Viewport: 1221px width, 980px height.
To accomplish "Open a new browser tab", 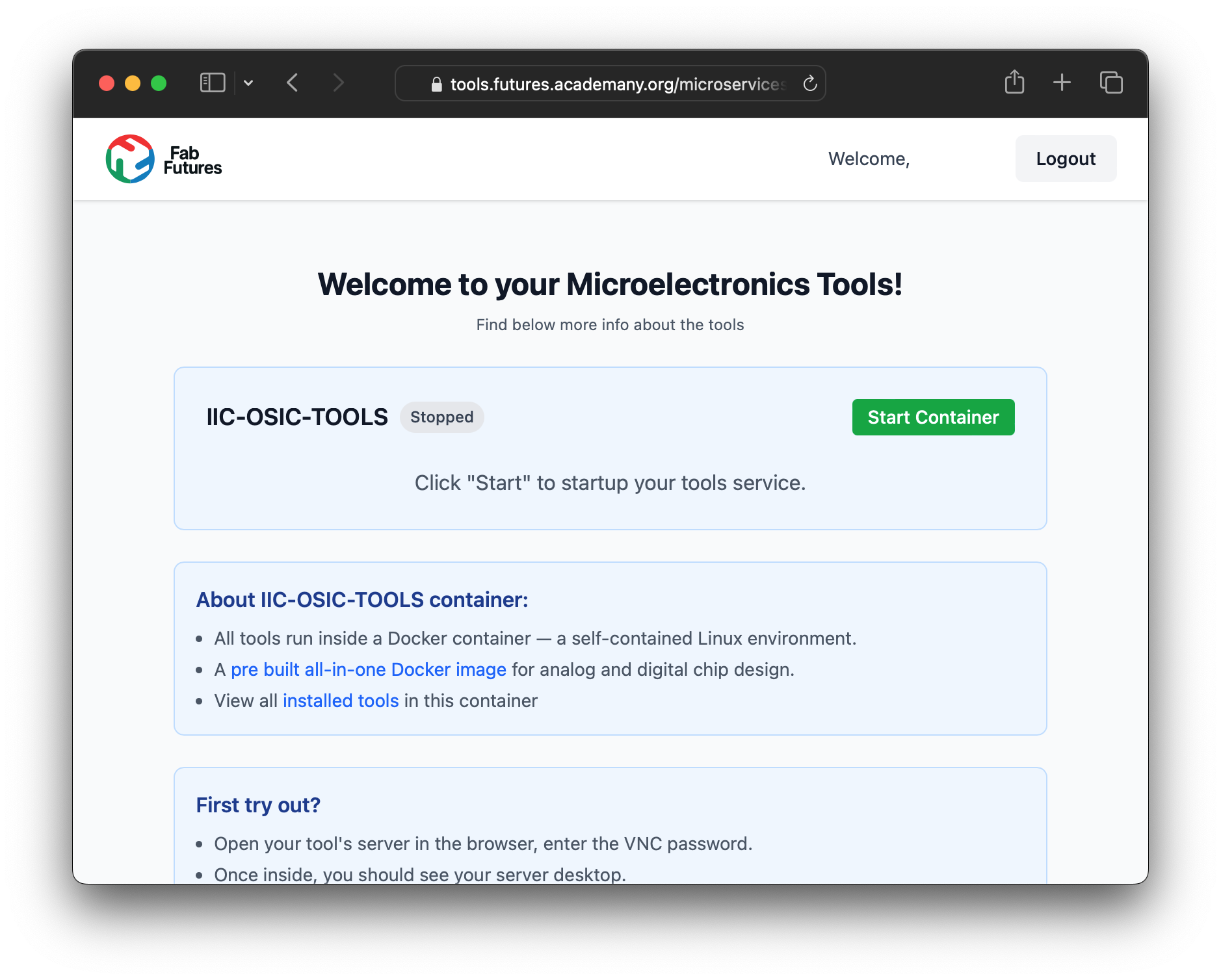I will (1062, 83).
